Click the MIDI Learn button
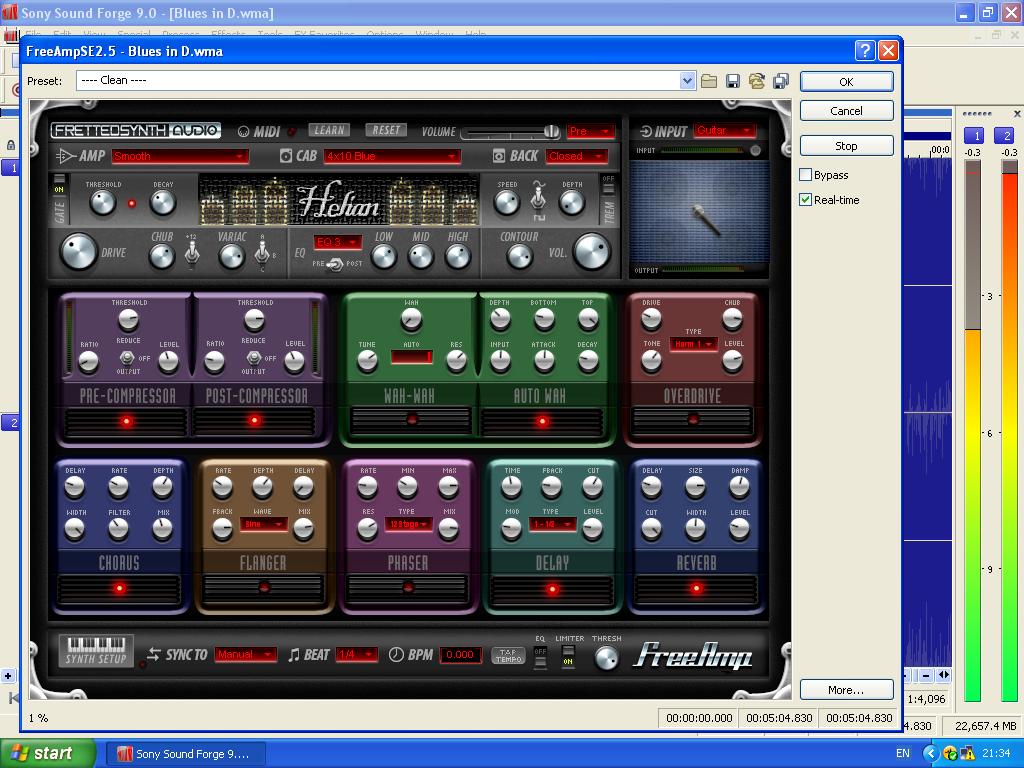This screenshot has width=1024, height=768. [x=328, y=130]
